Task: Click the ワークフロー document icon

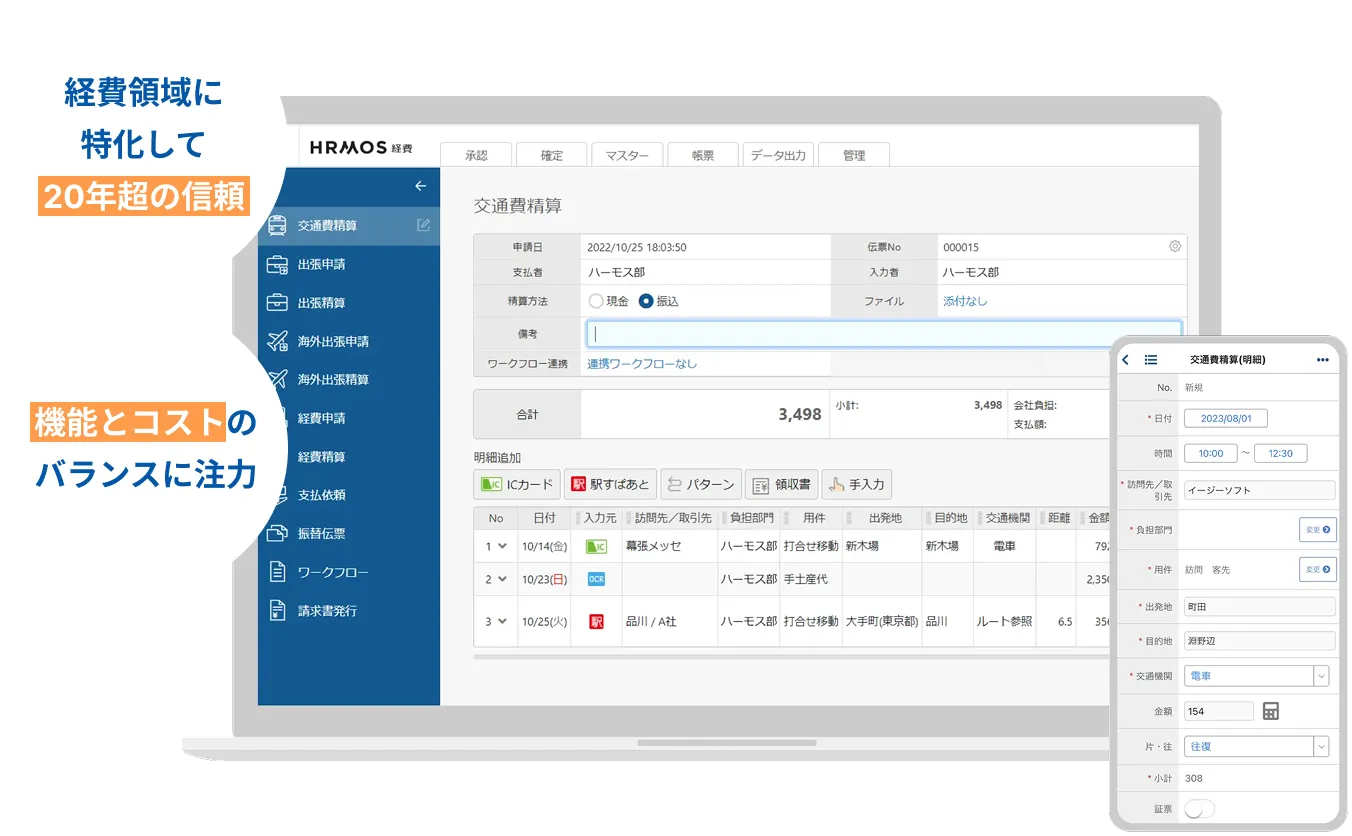Action: (277, 572)
